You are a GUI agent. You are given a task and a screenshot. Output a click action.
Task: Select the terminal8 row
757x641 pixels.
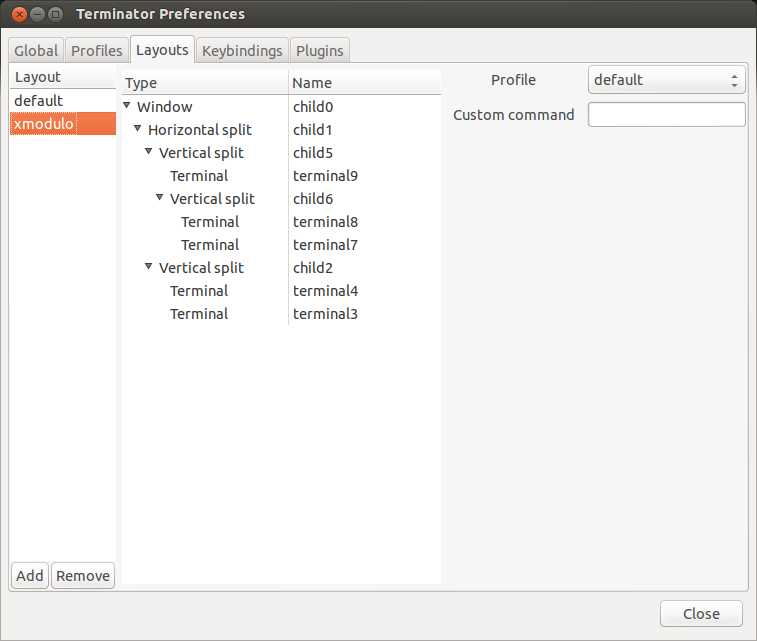point(281,222)
